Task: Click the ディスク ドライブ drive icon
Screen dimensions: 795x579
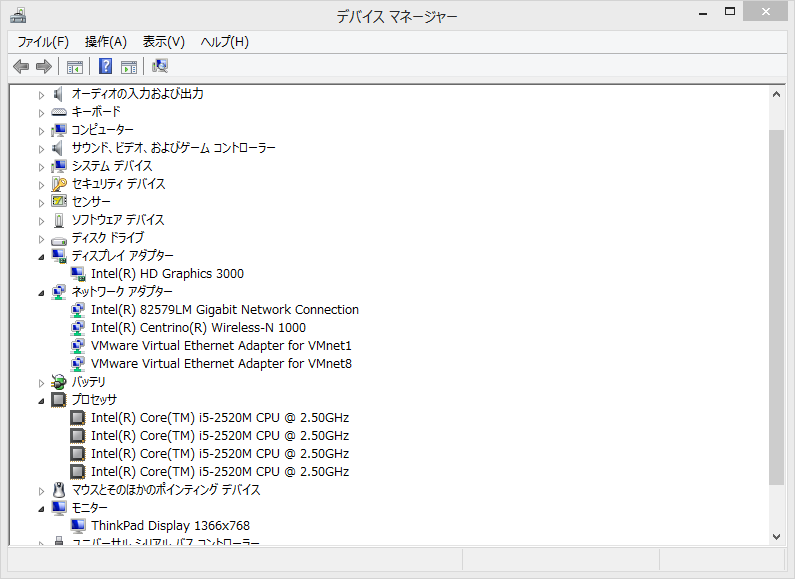Action: tap(59, 239)
